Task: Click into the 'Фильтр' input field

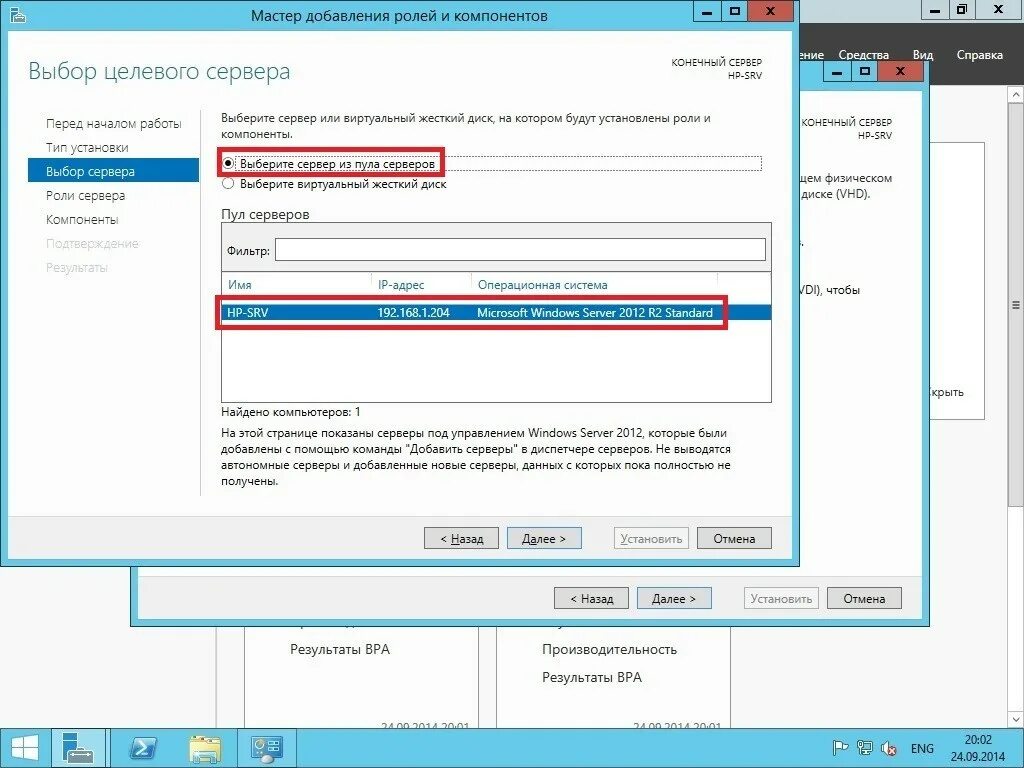Action: pos(520,249)
